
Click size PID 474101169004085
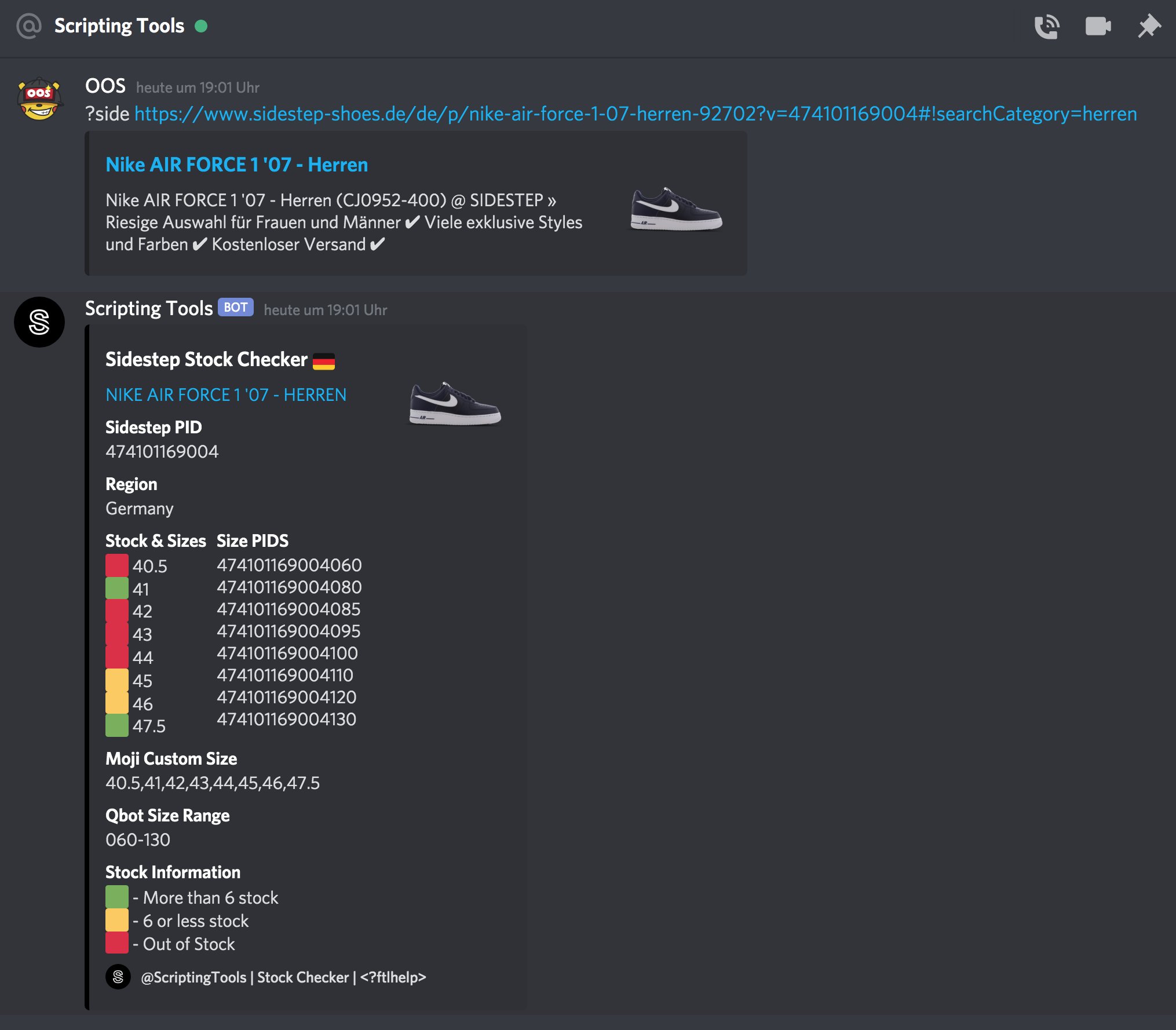(x=288, y=609)
